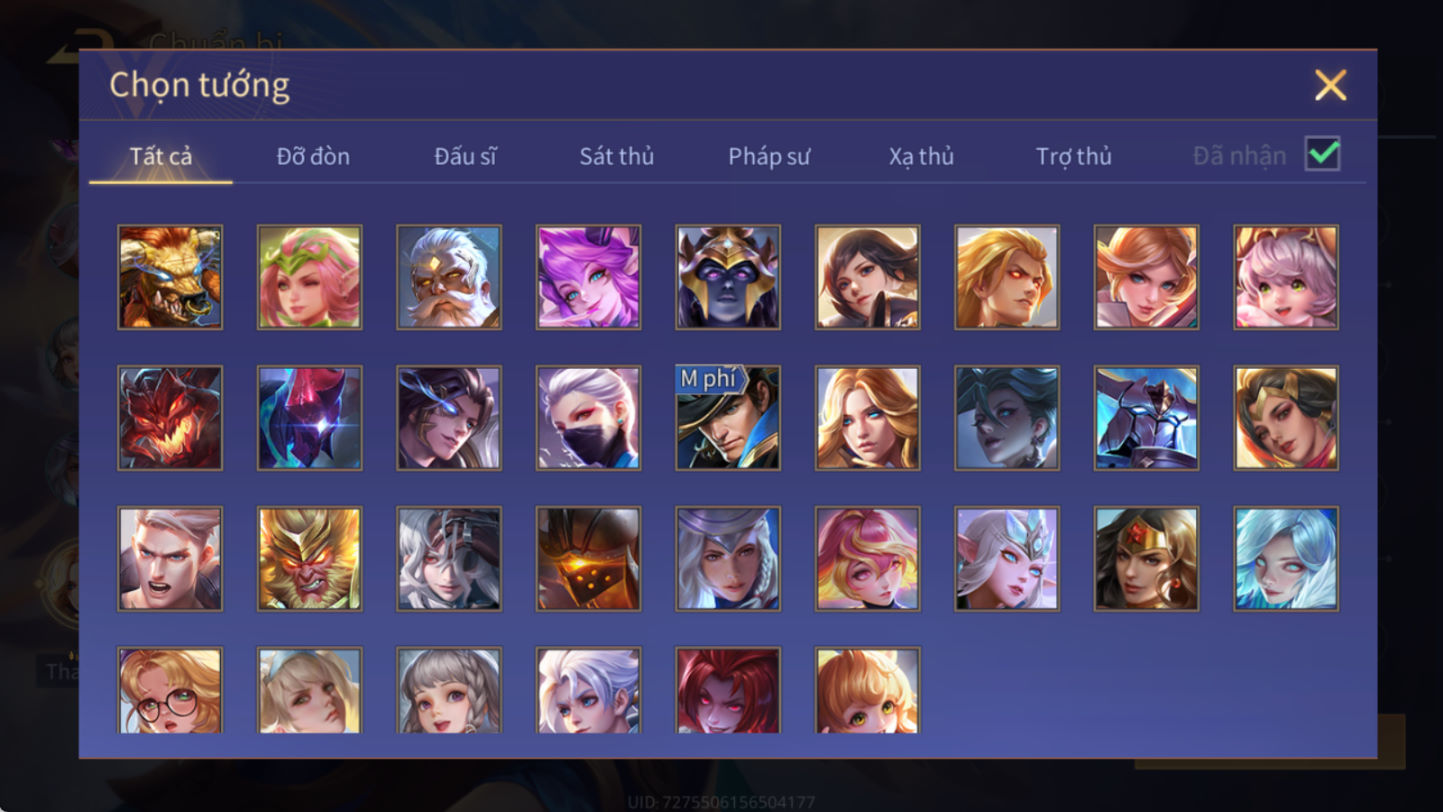This screenshot has width=1443, height=812.
Task: Switch to the Đỡ đòn tab
Action: point(313,156)
